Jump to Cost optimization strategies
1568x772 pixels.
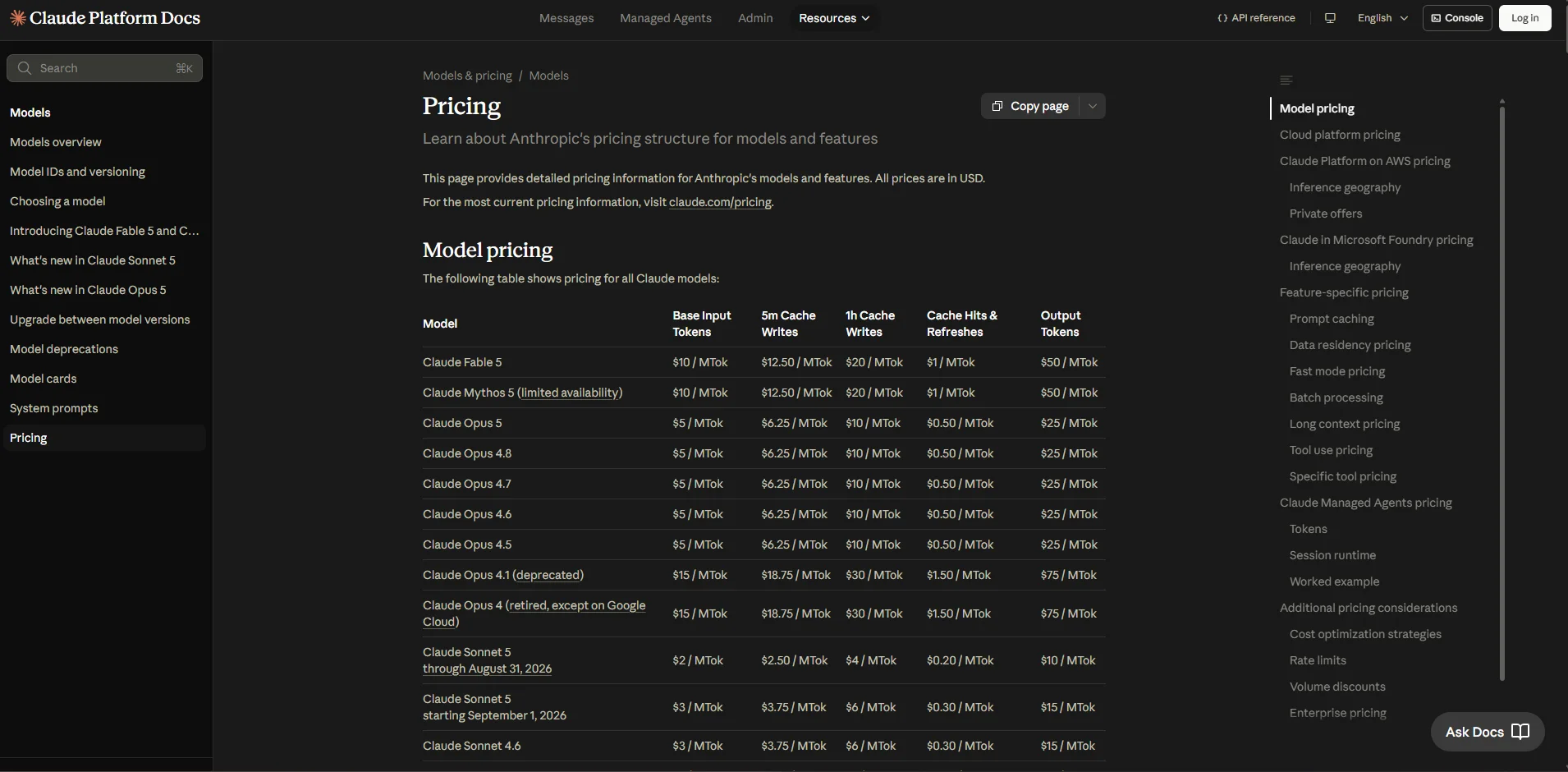pos(1365,634)
